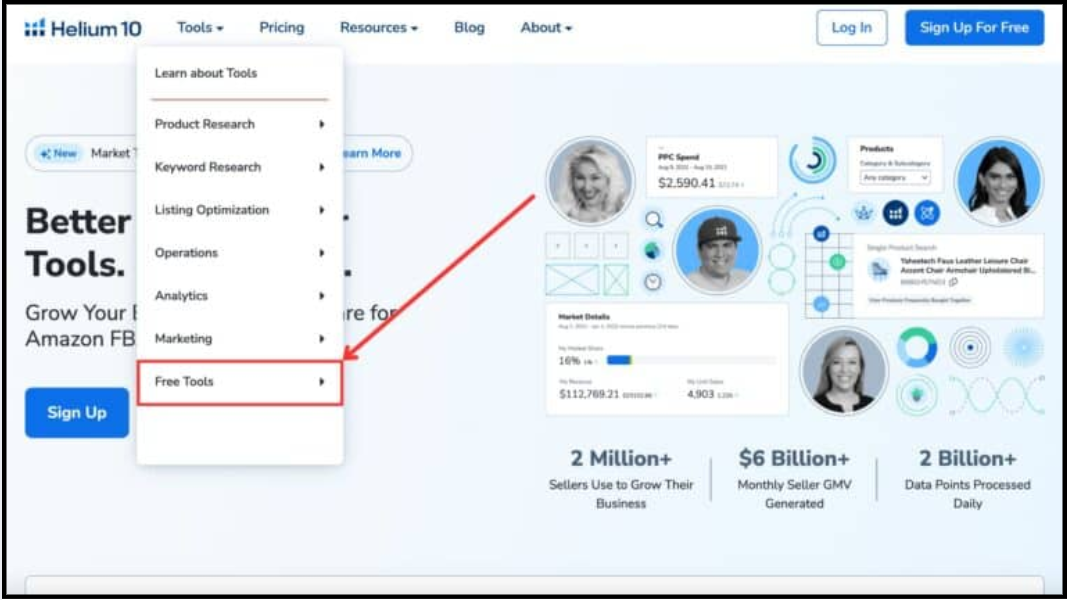Expand the About dropdown in navbar
The image size is (1067, 600).
[546, 28]
